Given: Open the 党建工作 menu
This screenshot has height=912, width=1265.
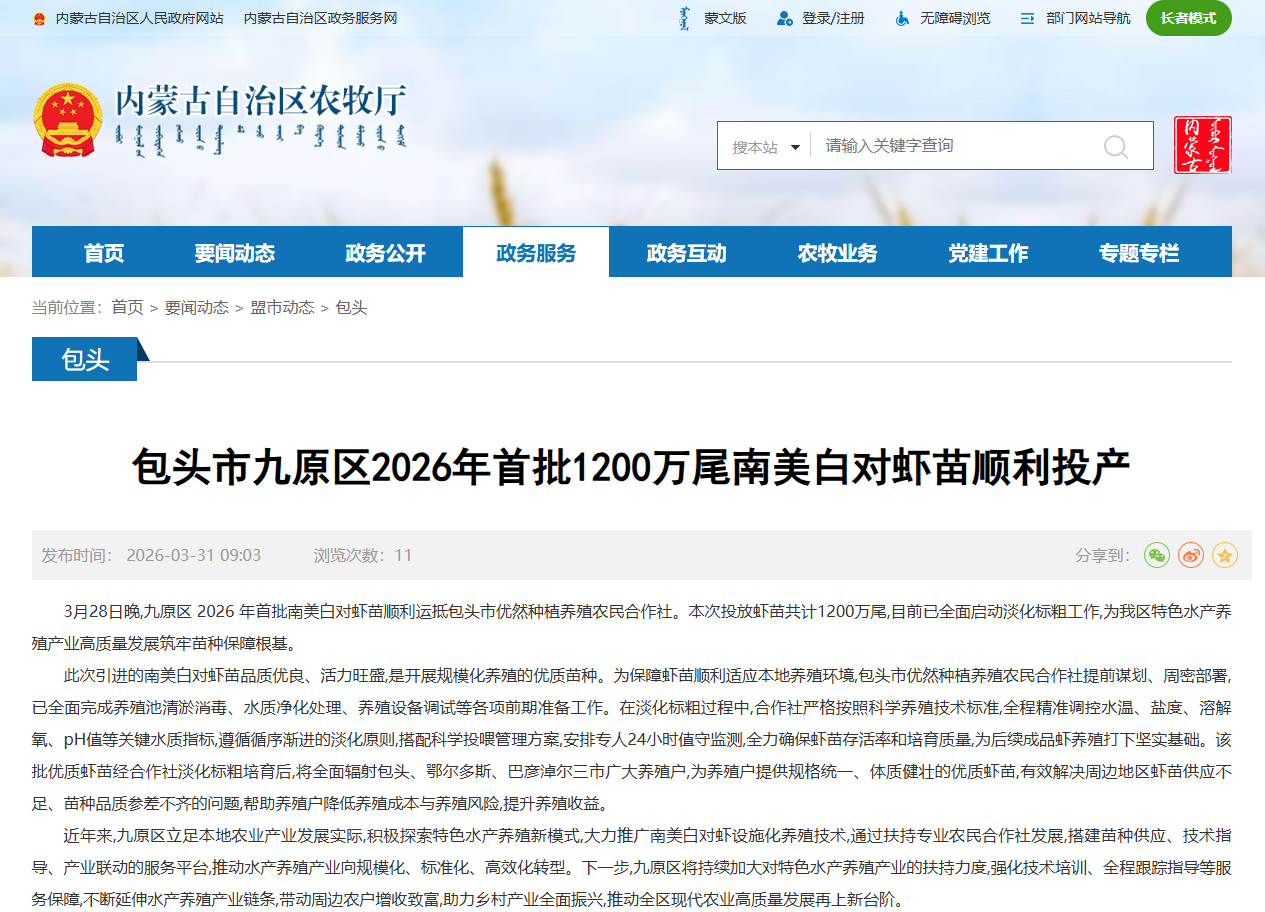Looking at the screenshot, I should [x=988, y=251].
